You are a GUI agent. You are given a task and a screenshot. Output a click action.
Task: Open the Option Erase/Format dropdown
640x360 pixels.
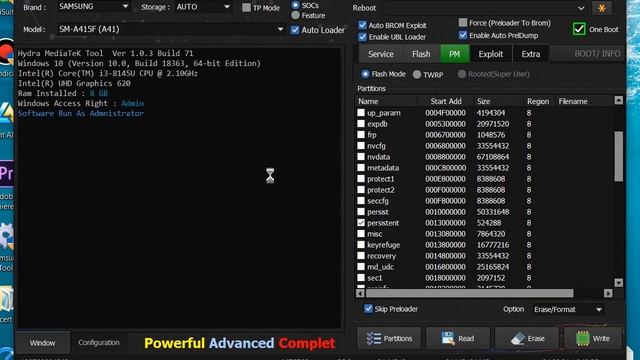click(568, 309)
